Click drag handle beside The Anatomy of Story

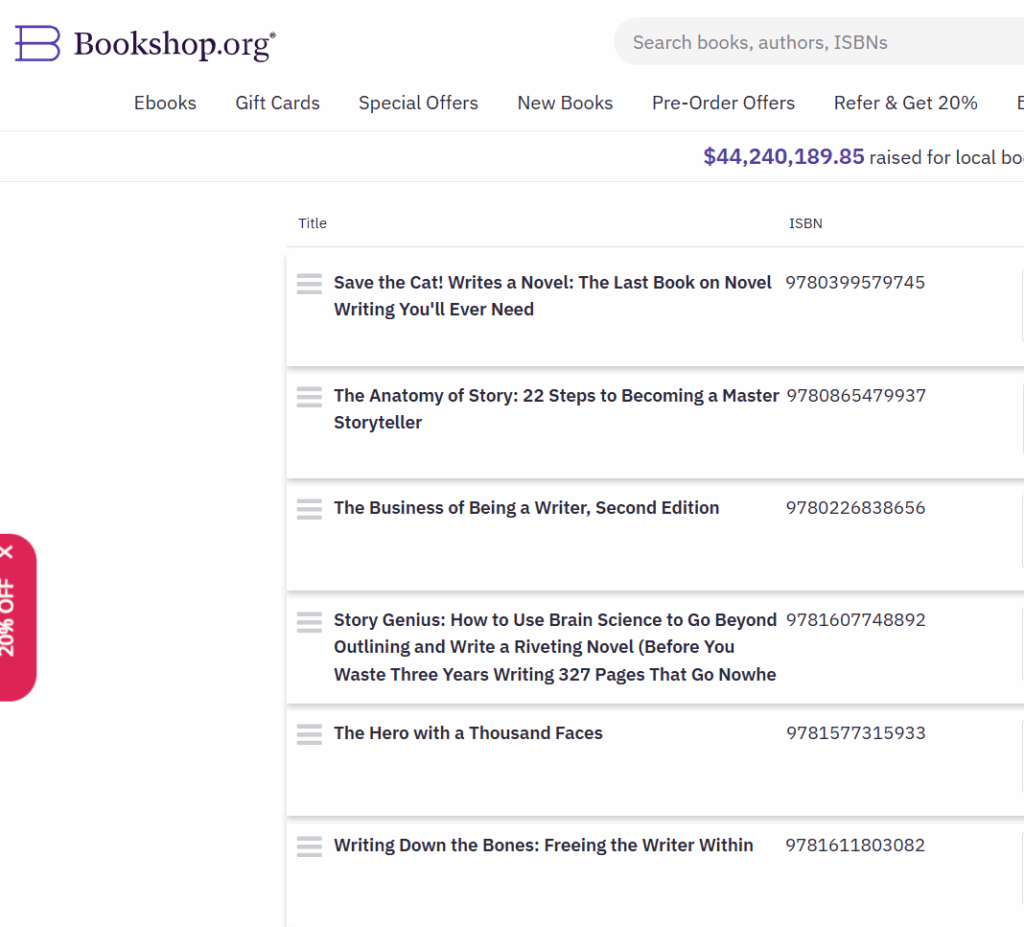pyautogui.click(x=309, y=397)
